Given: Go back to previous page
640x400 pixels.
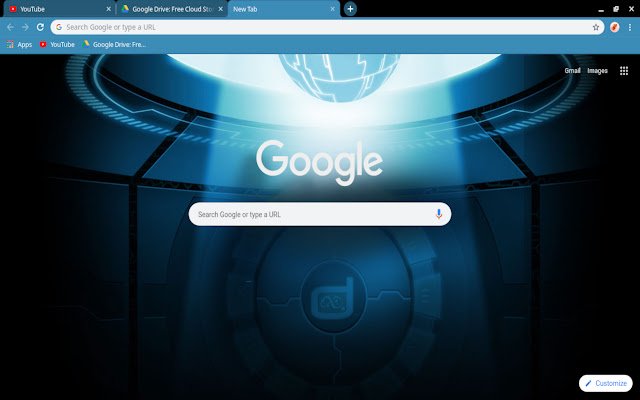Looking at the screenshot, I should coord(10,27).
